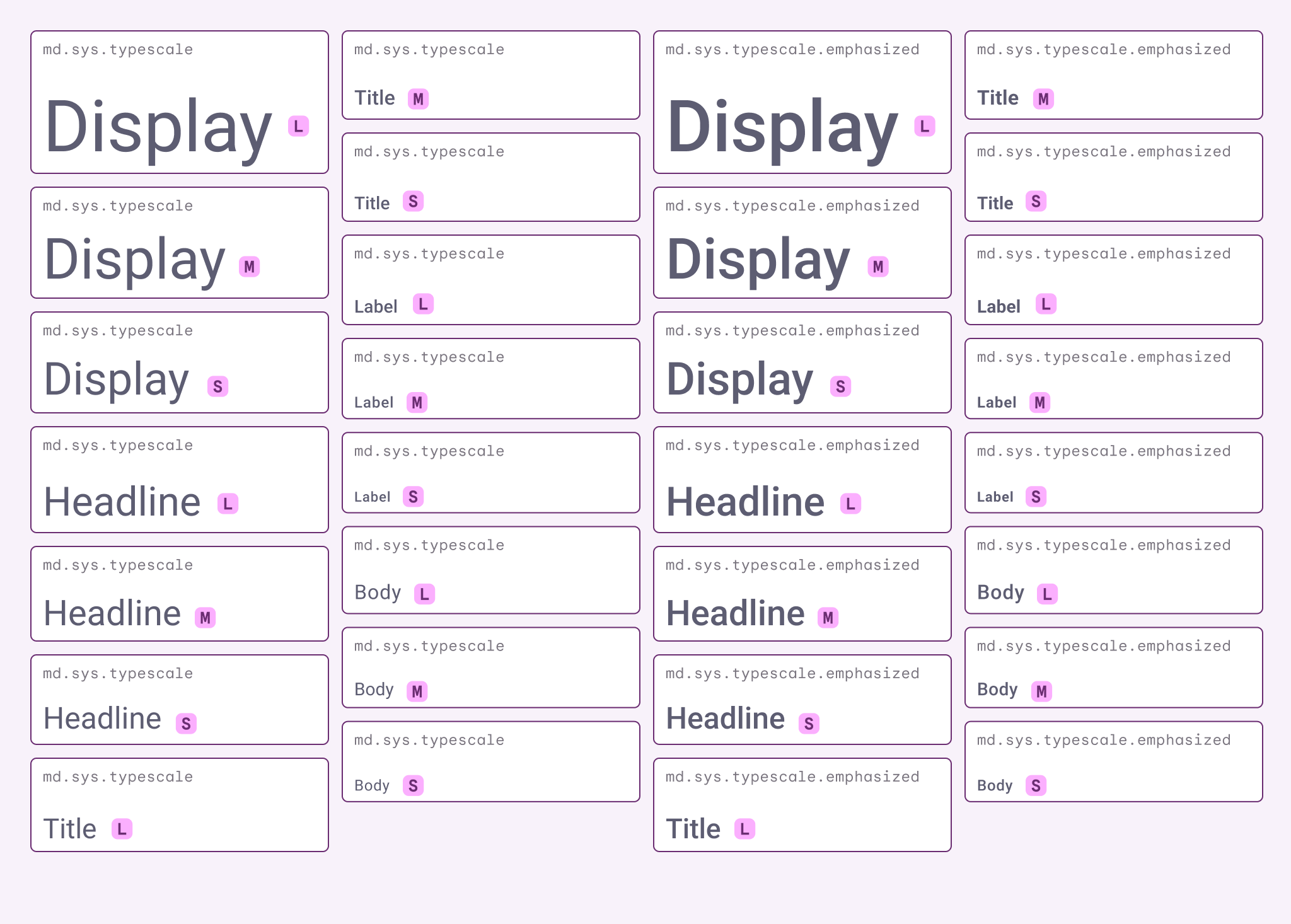Select the M badge beside non-emphasized Title

click(x=418, y=99)
